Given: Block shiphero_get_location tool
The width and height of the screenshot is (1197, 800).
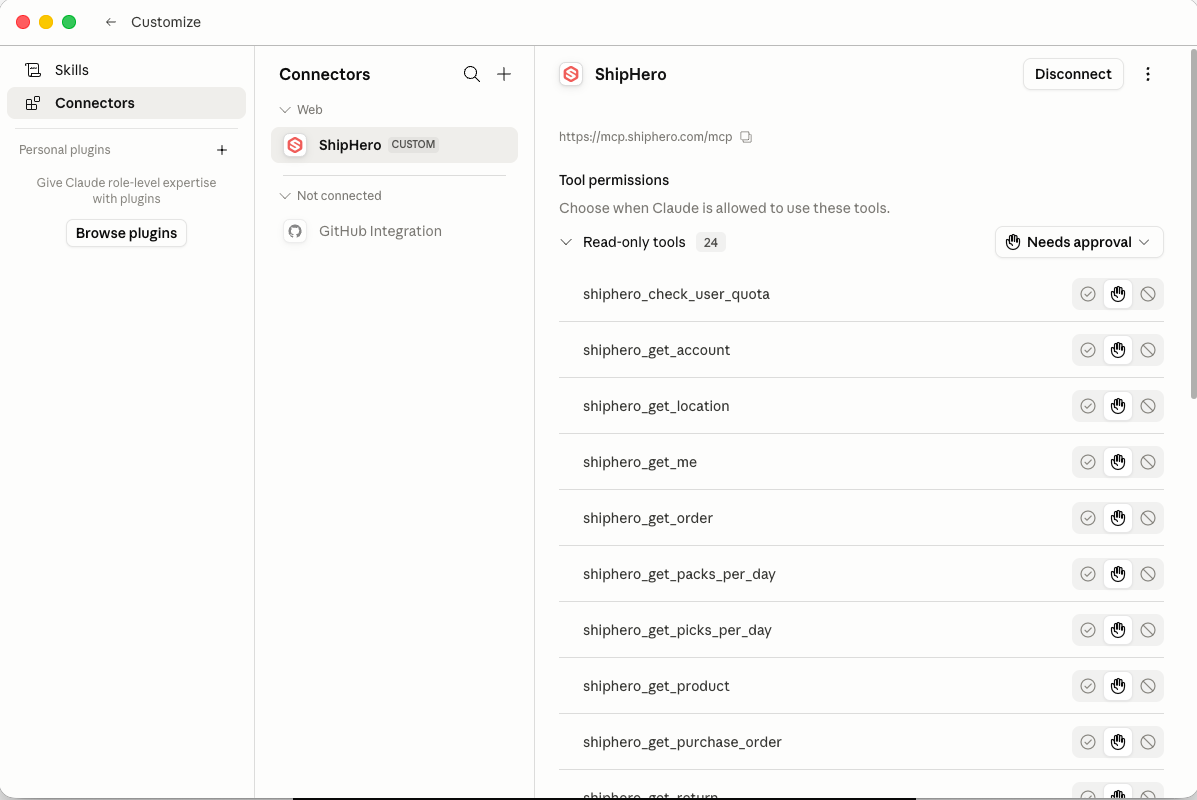Looking at the screenshot, I should pos(1147,406).
